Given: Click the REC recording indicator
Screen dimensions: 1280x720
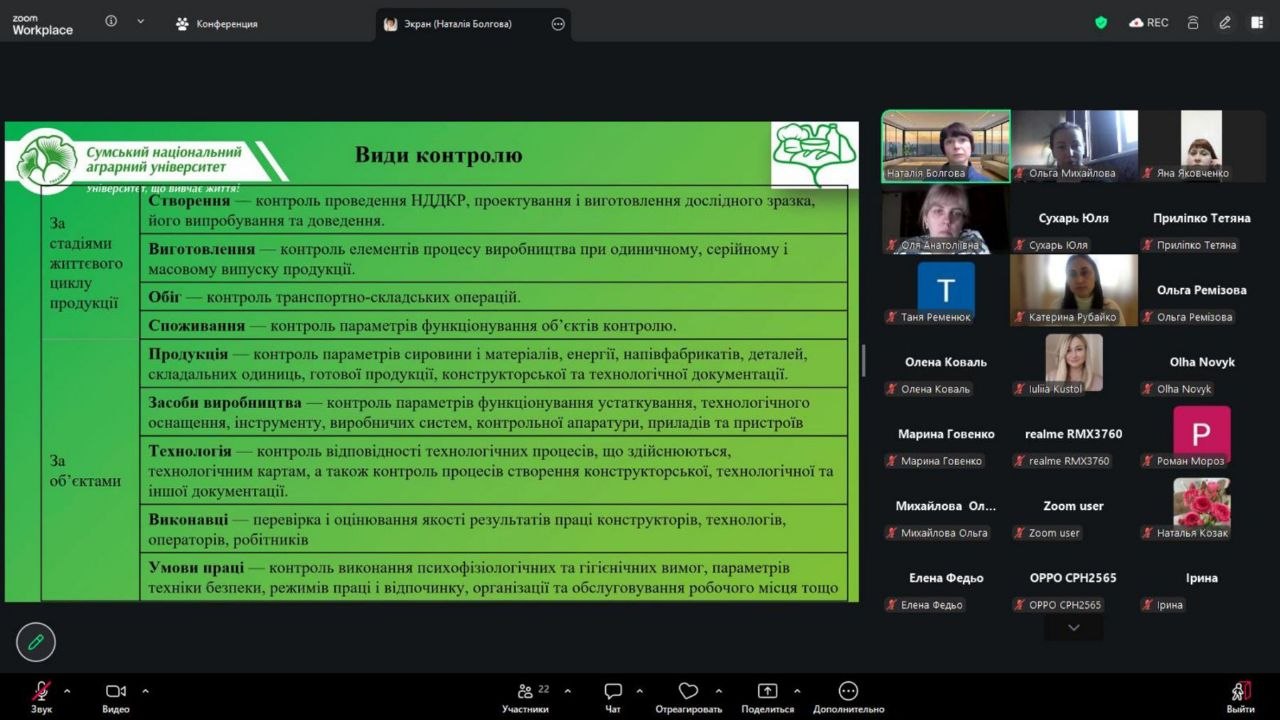Looking at the screenshot, I should [1149, 23].
